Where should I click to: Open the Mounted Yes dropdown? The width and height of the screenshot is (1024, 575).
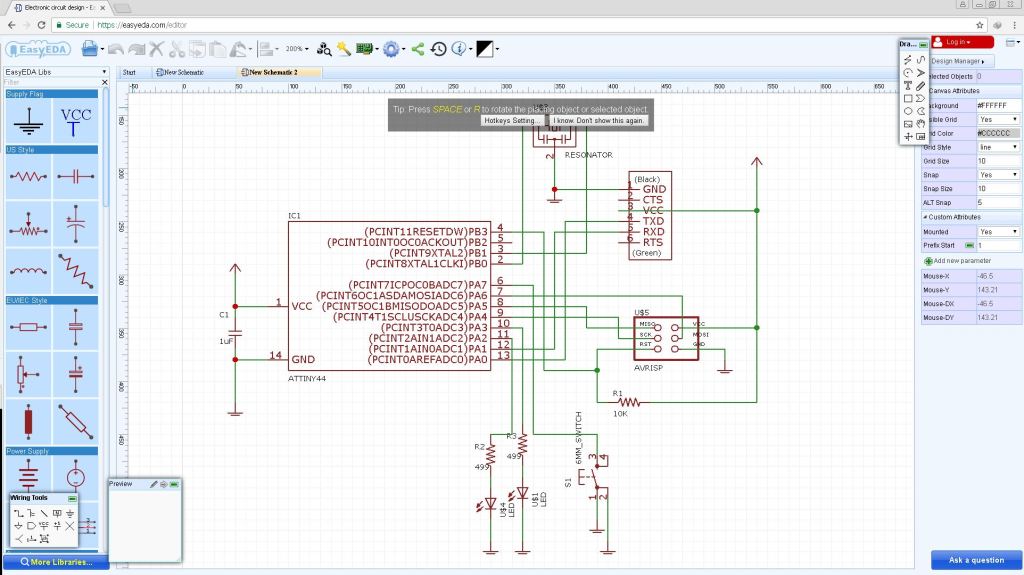point(999,232)
